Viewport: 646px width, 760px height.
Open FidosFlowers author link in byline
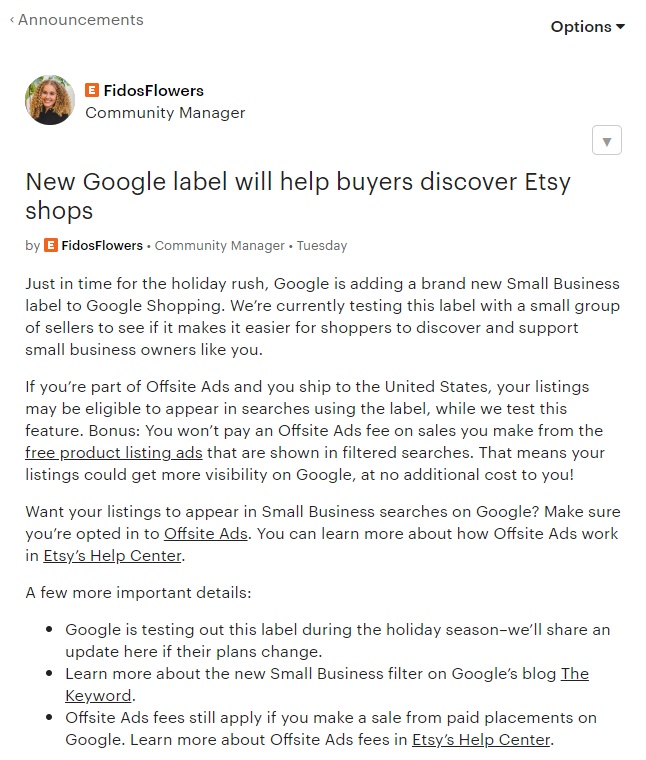[102, 246]
